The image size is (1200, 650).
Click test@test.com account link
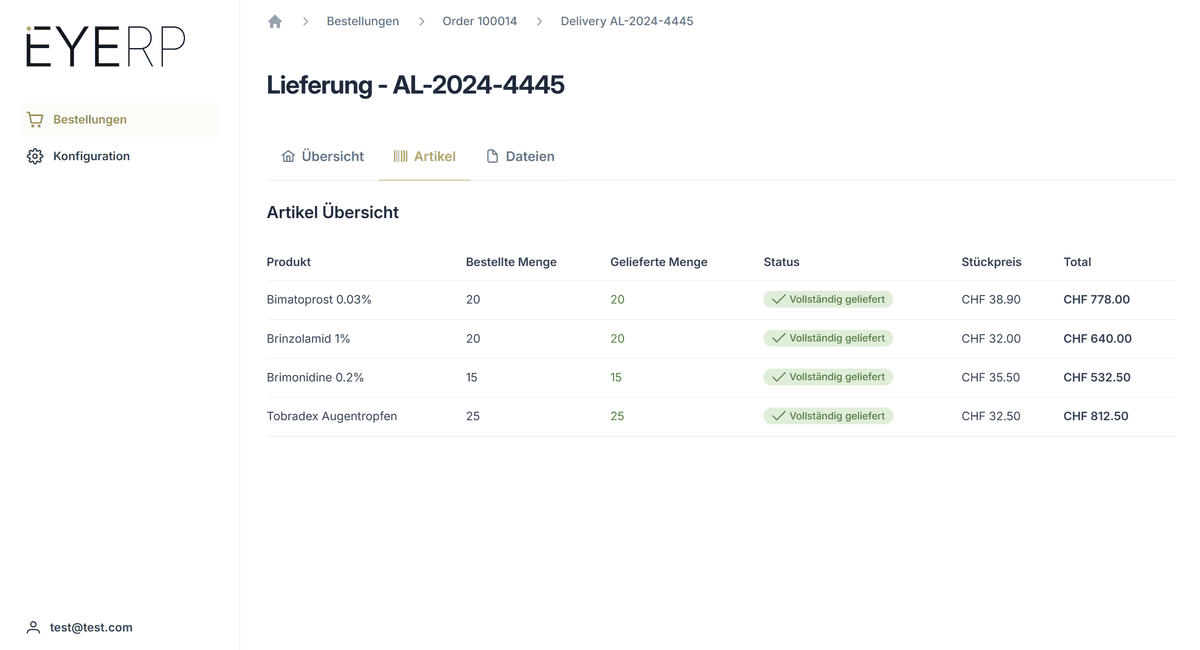[x=91, y=628]
